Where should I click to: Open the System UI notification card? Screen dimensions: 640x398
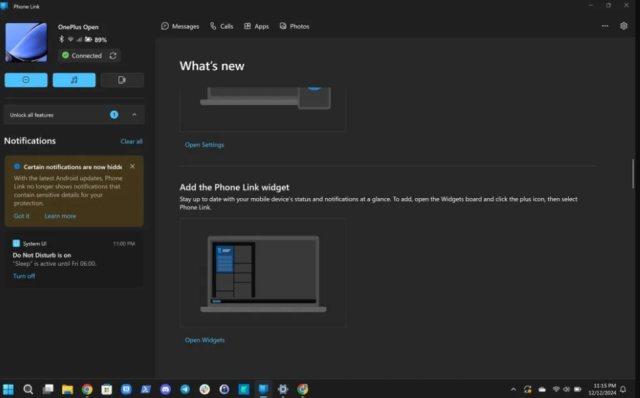74,260
